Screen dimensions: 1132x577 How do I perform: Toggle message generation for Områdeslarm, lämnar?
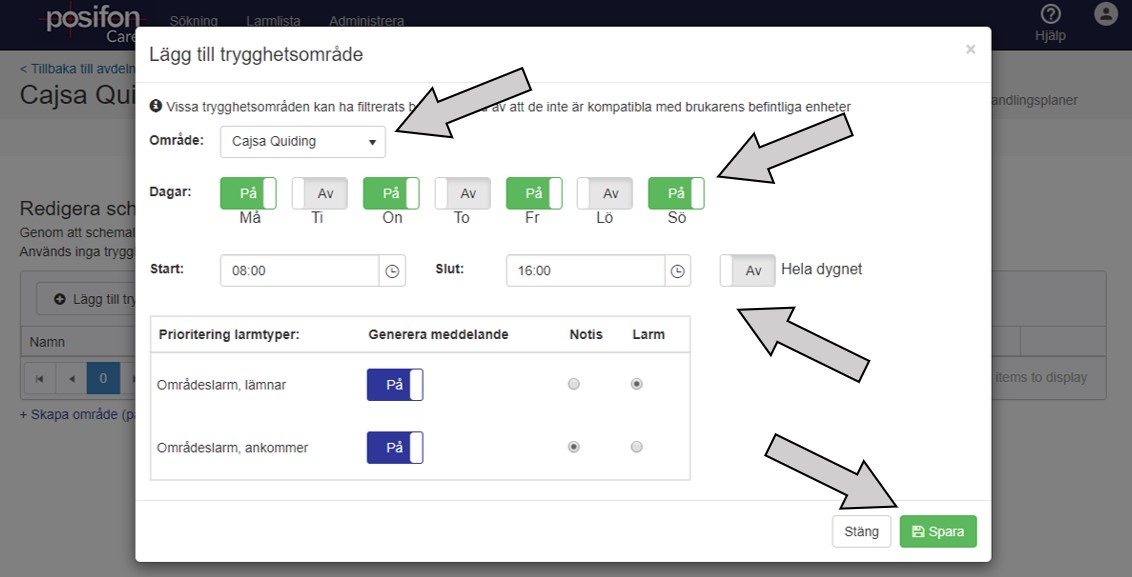pyautogui.click(x=395, y=385)
